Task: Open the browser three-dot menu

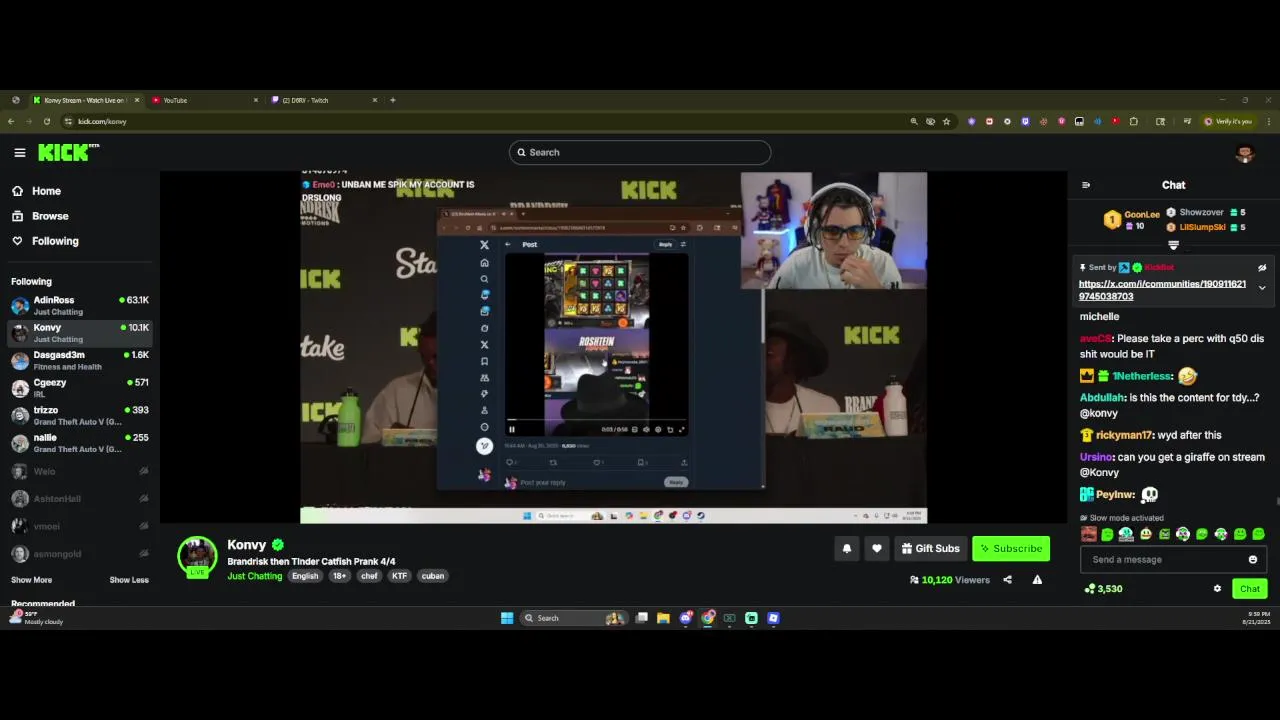Action: (1269, 121)
